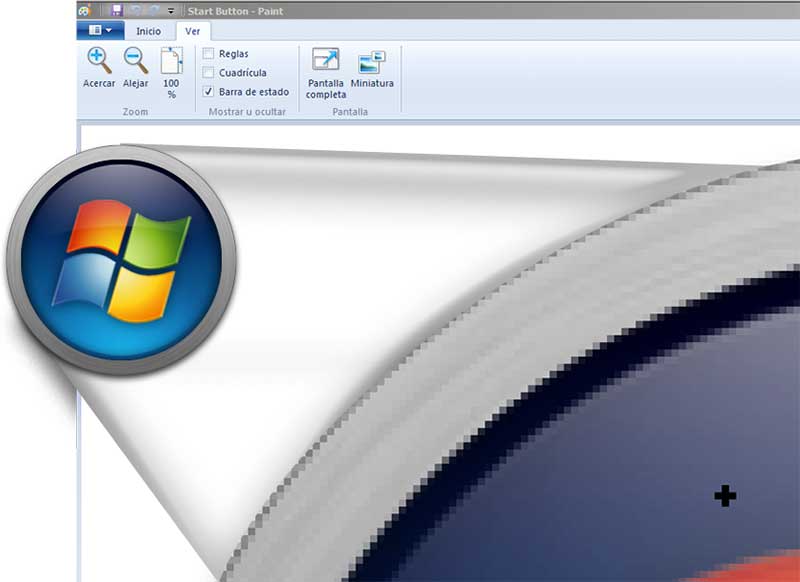Open the blue Paint file menu dropdown
This screenshot has width=800, height=582.
(x=101, y=31)
